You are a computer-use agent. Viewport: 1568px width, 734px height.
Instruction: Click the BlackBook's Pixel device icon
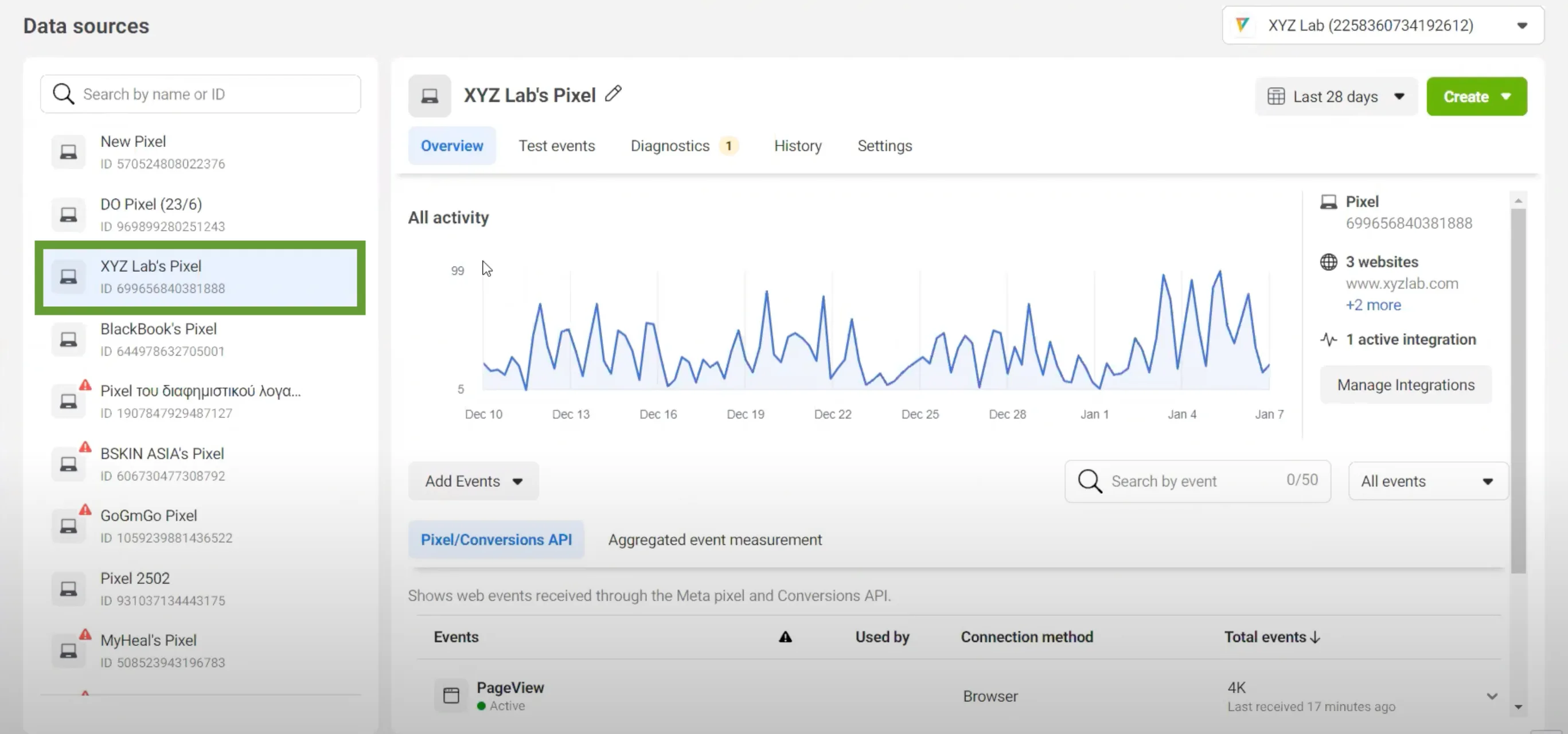point(68,339)
